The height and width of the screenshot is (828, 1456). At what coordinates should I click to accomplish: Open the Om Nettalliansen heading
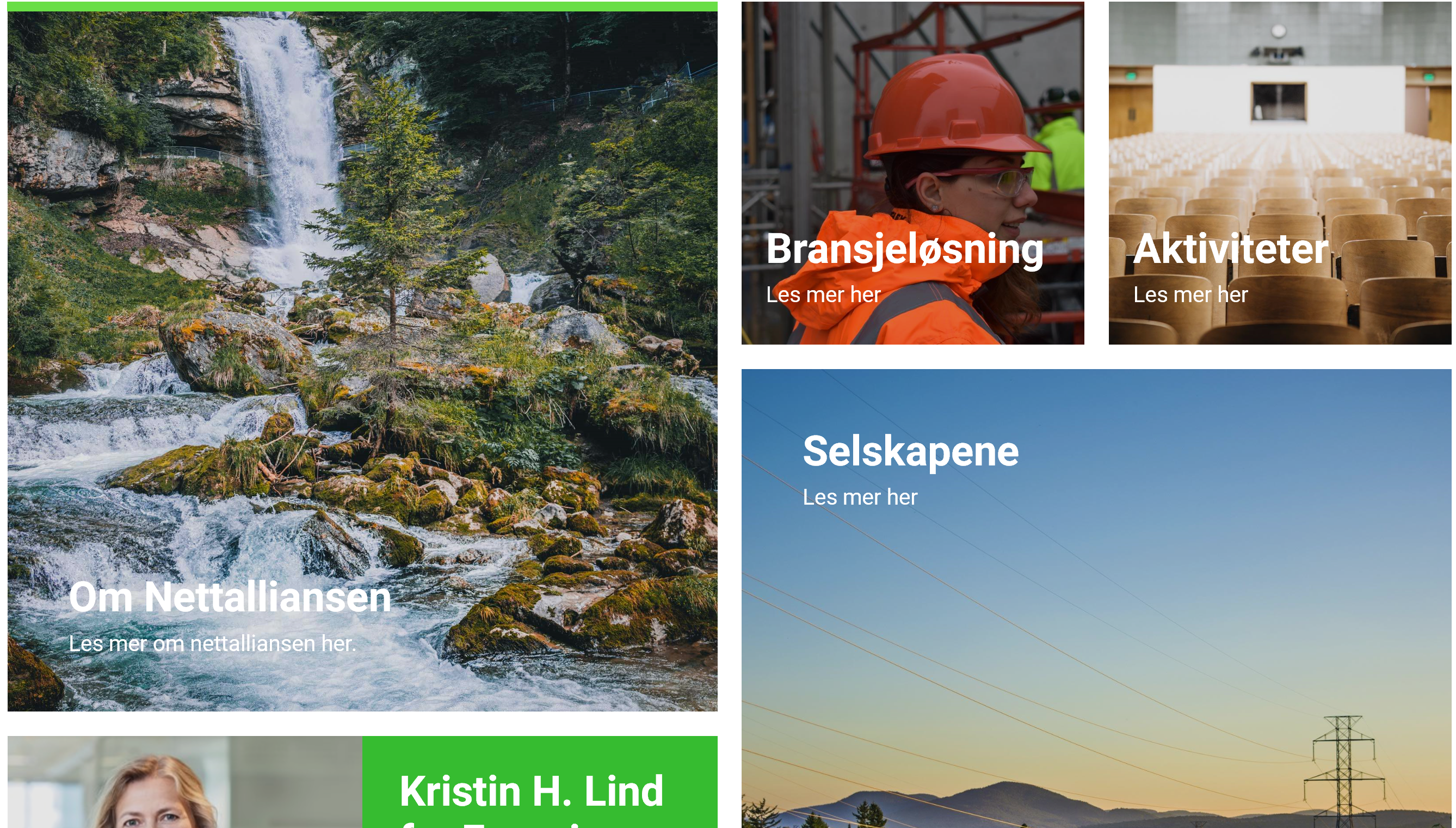pos(230,597)
